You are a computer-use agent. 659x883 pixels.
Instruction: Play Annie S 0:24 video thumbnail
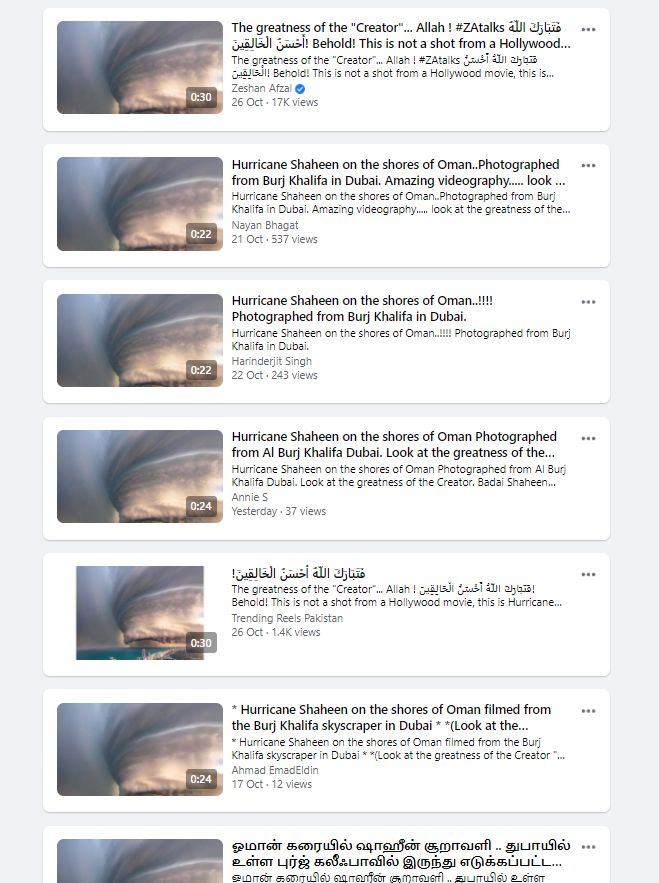pyautogui.click(x=139, y=476)
